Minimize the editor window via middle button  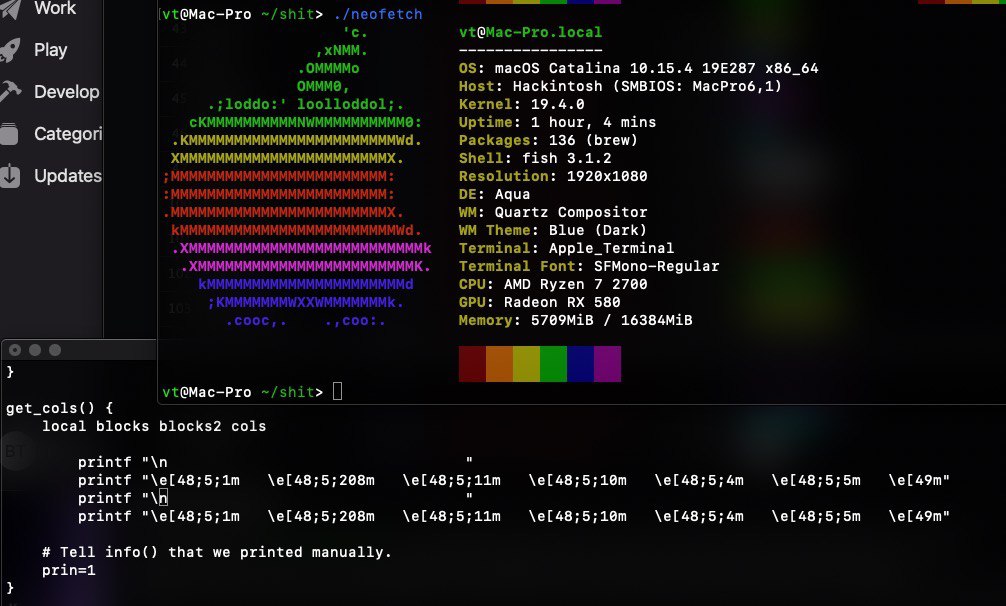coord(35,350)
